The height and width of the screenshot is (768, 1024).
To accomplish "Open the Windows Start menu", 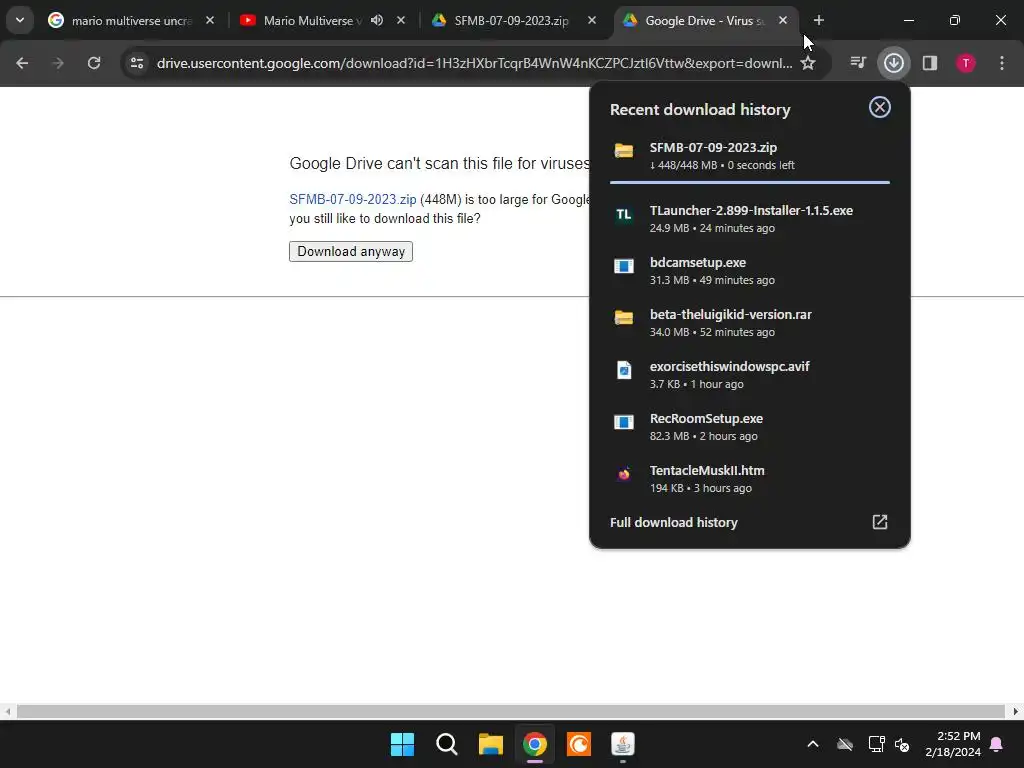I will coord(402,744).
